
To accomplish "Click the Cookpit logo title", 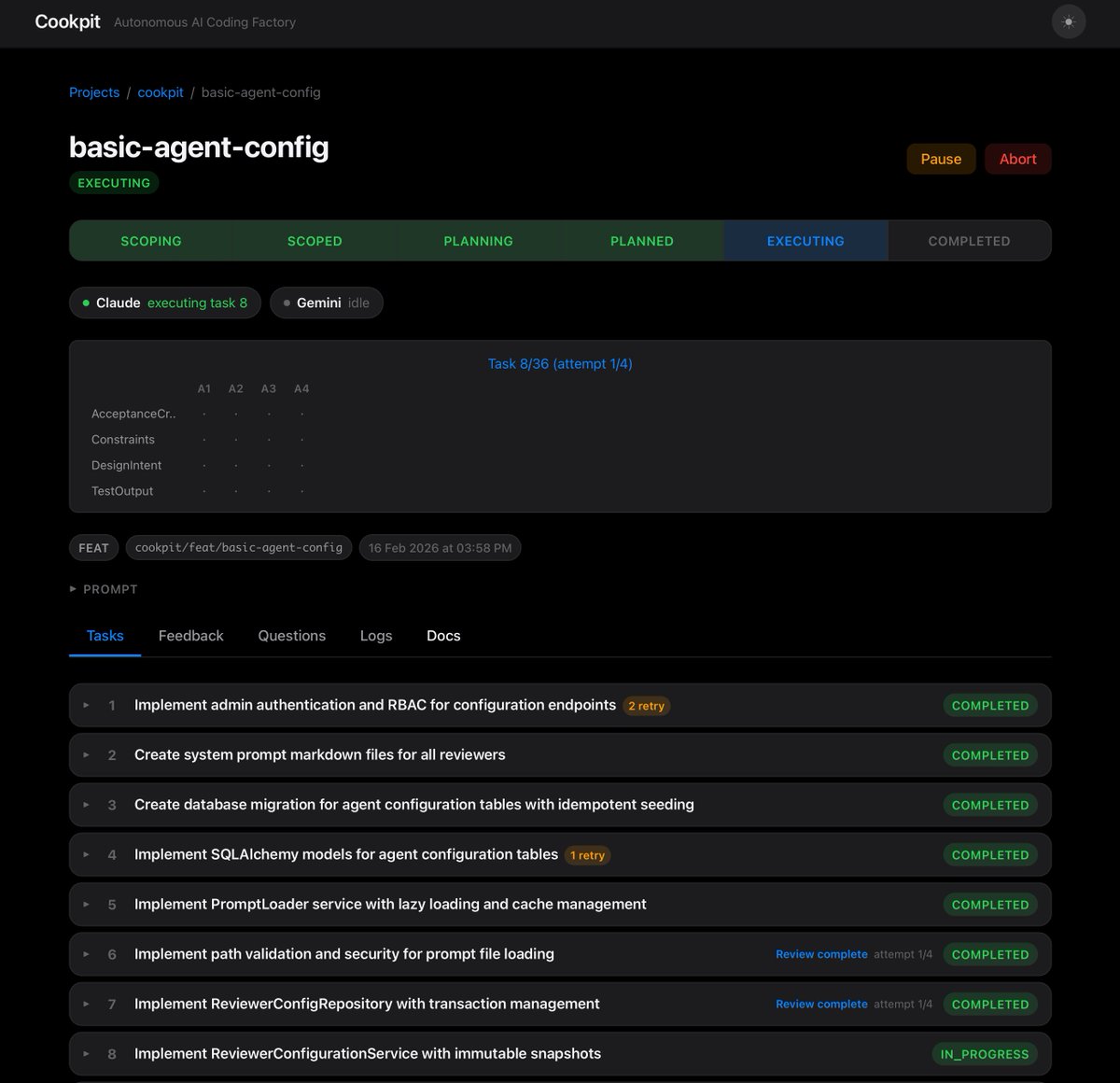I will coord(67,21).
